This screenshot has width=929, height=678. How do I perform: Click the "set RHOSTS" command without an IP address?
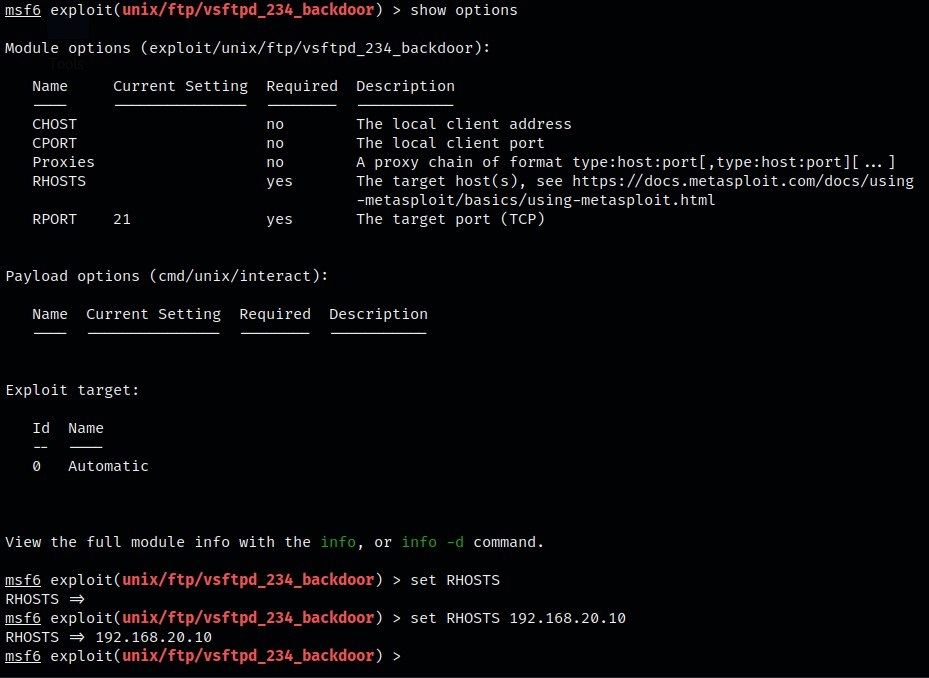(x=455, y=580)
